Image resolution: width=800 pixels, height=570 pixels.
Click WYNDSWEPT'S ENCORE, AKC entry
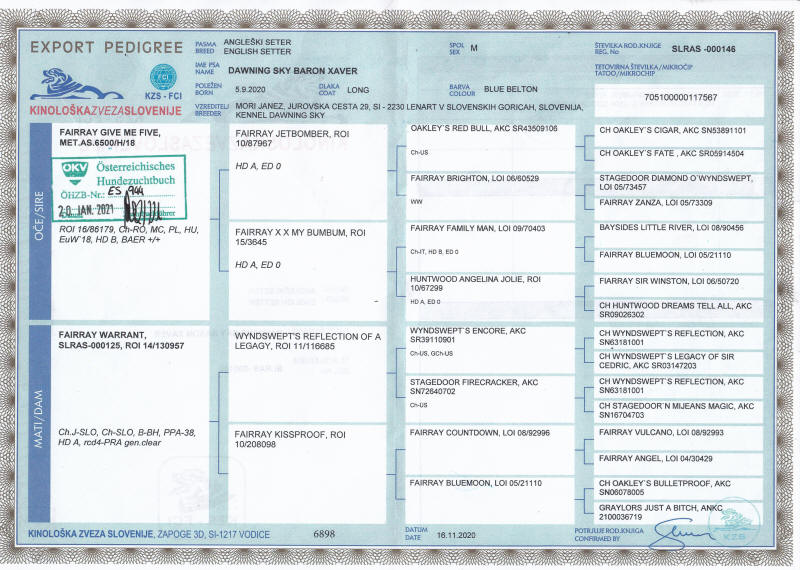(x=467, y=335)
